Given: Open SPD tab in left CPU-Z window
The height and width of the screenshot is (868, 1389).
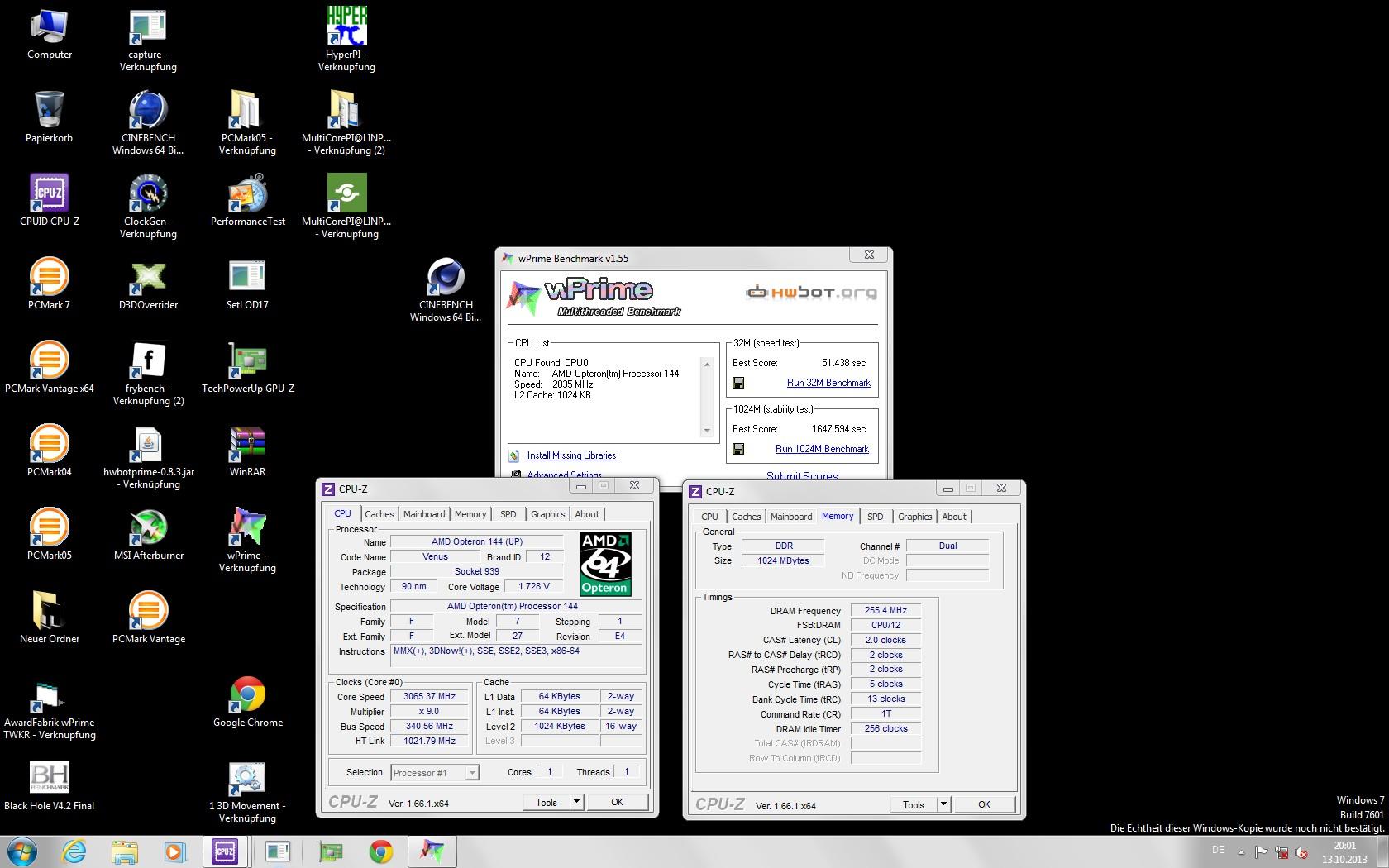Looking at the screenshot, I should tap(508, 514).
